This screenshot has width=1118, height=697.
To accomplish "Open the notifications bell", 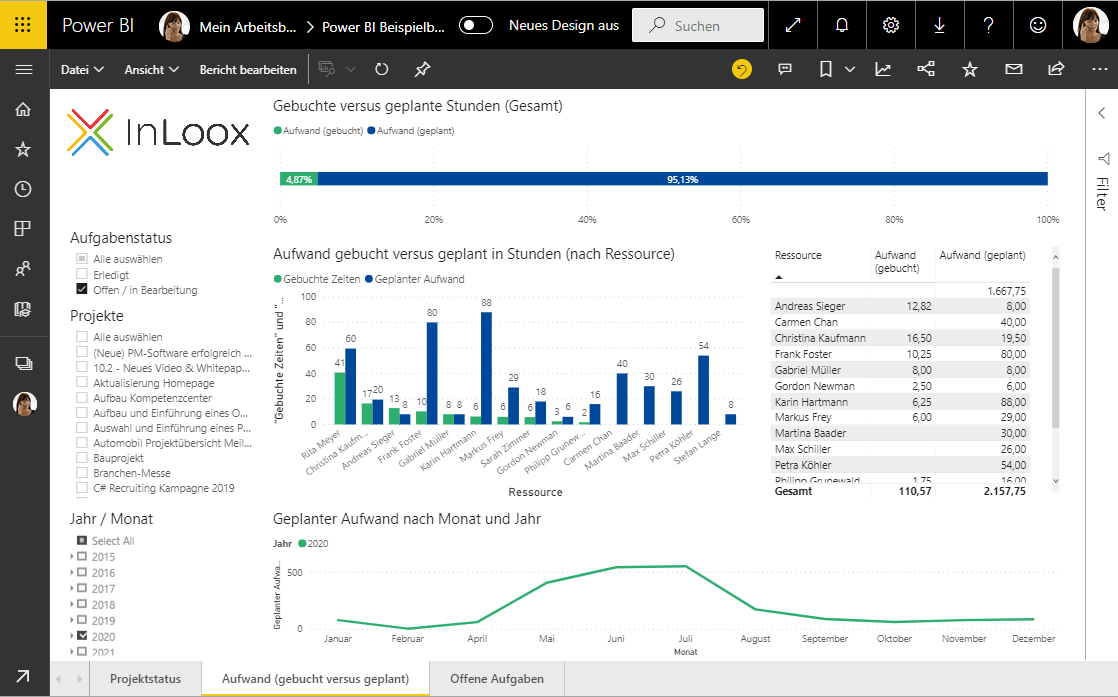I will coord(842,25).
